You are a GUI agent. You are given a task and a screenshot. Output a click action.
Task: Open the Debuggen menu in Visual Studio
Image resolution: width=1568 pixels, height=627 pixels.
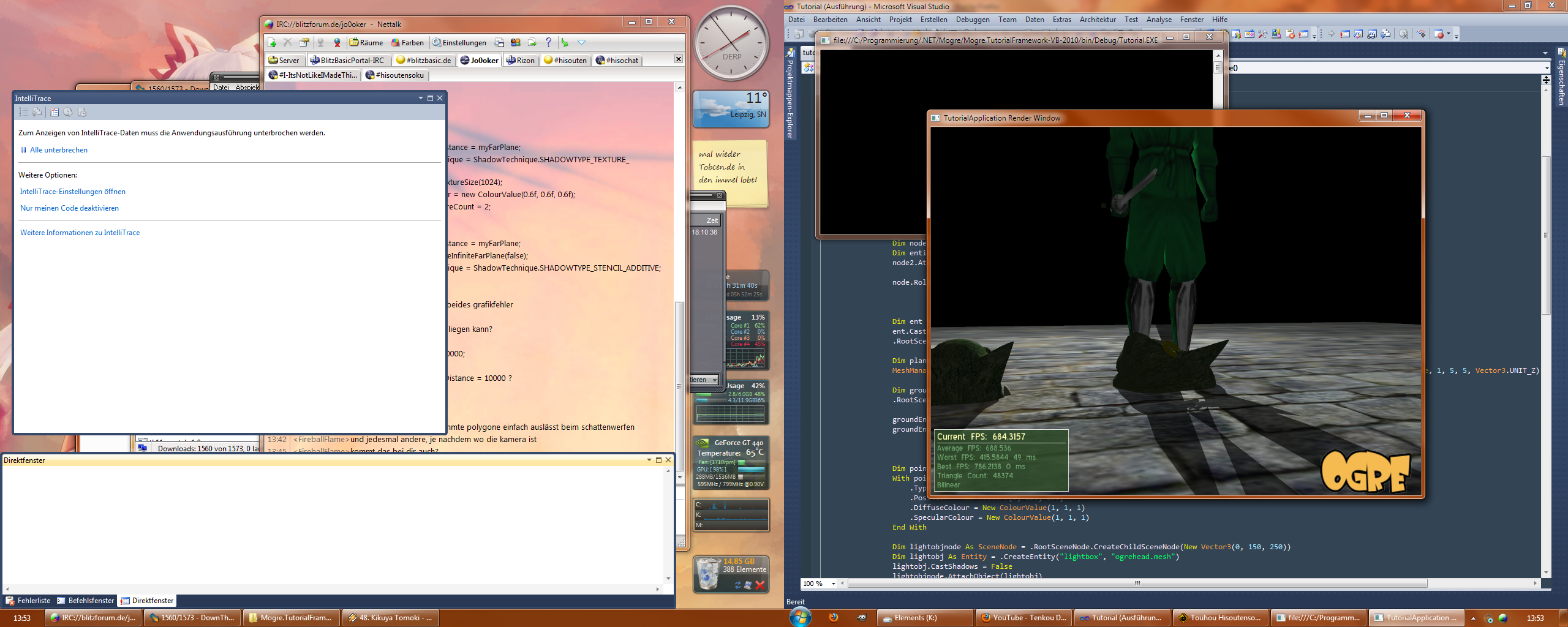(x=972, y=20)
